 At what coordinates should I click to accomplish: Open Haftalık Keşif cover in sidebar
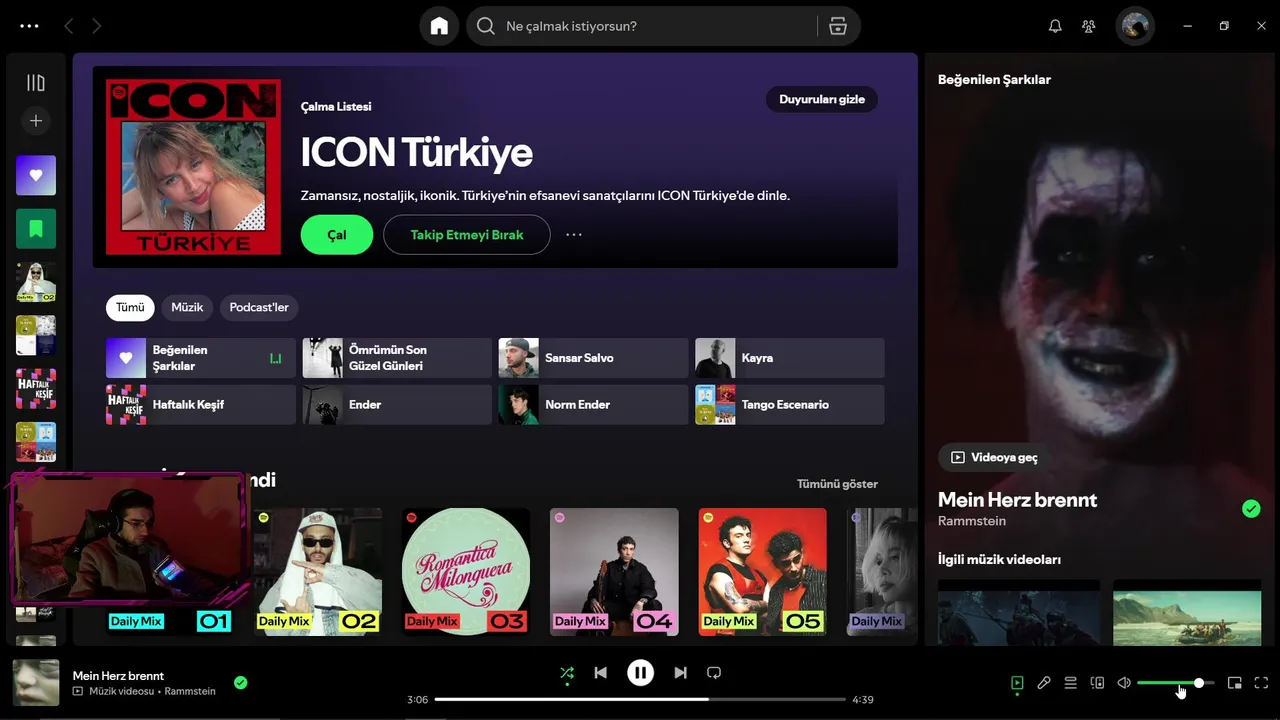pyautogui.click(x=36, y=389)
